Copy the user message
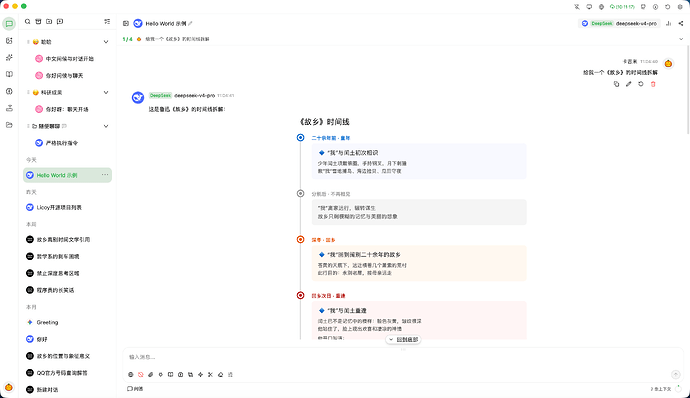 [x=617, y=84]
